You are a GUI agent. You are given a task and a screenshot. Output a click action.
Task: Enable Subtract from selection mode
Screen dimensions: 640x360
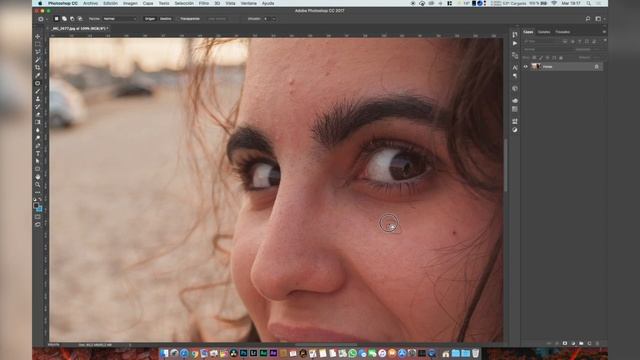pos(72,19)
